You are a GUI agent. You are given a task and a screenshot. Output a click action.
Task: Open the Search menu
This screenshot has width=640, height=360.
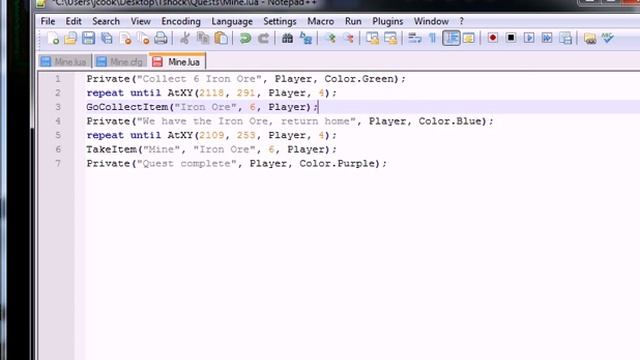coord(106,21)
